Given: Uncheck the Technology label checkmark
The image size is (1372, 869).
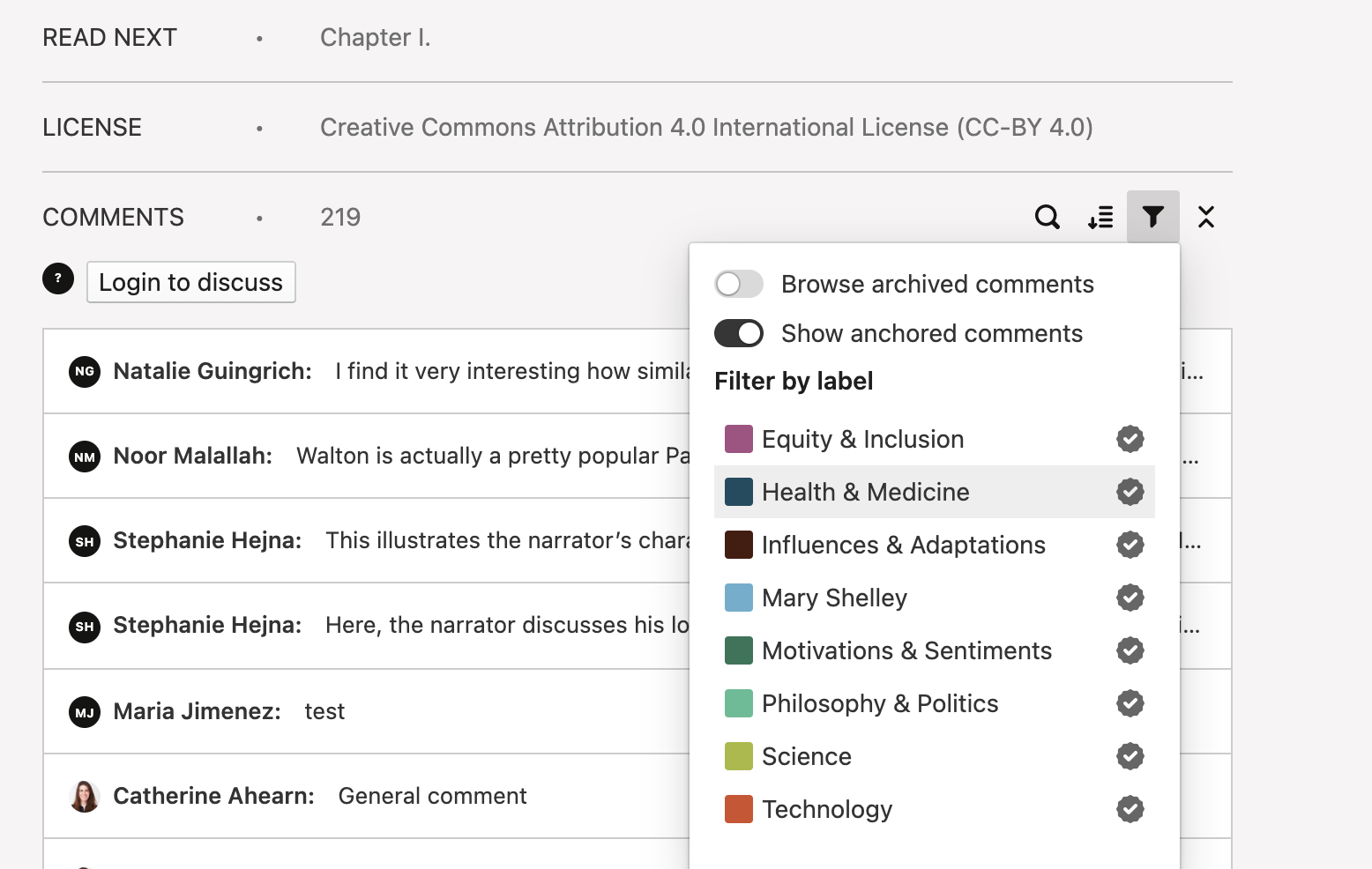Looking at the screenshot, I should coord(1130,809).
